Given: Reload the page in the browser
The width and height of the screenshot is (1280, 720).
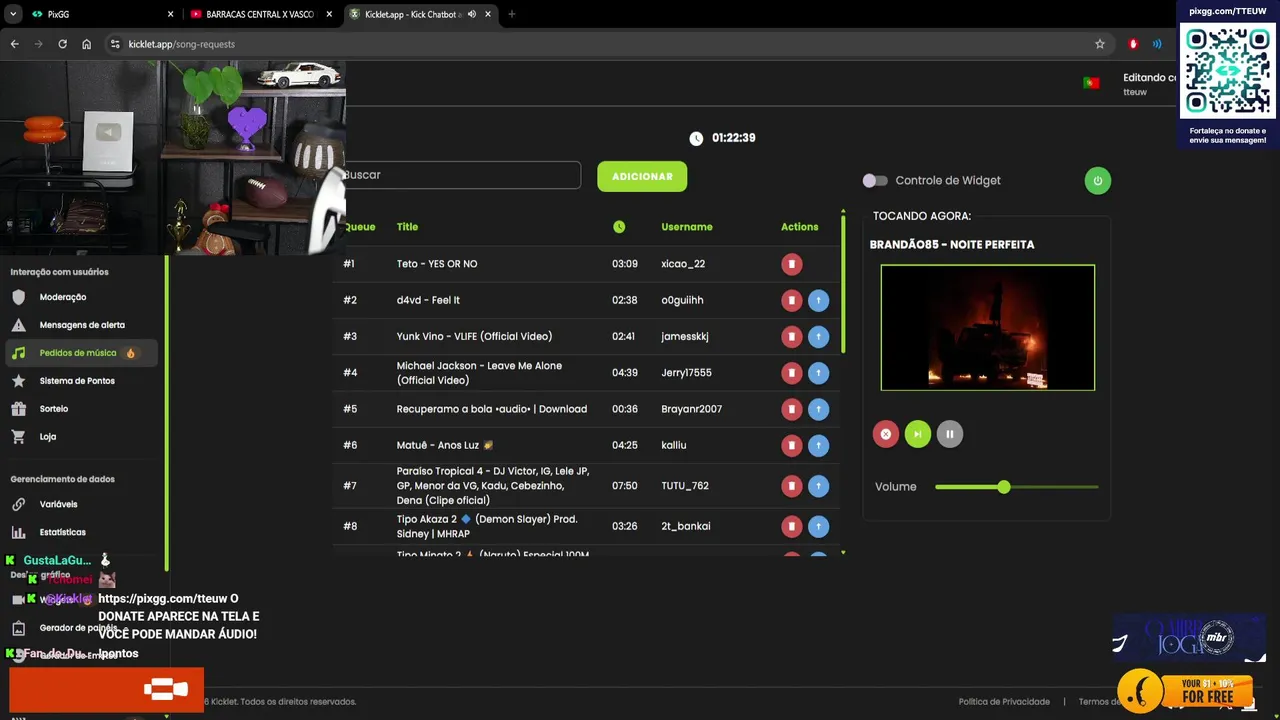Looking at the screenshot, I should click(x=62, y=44).
